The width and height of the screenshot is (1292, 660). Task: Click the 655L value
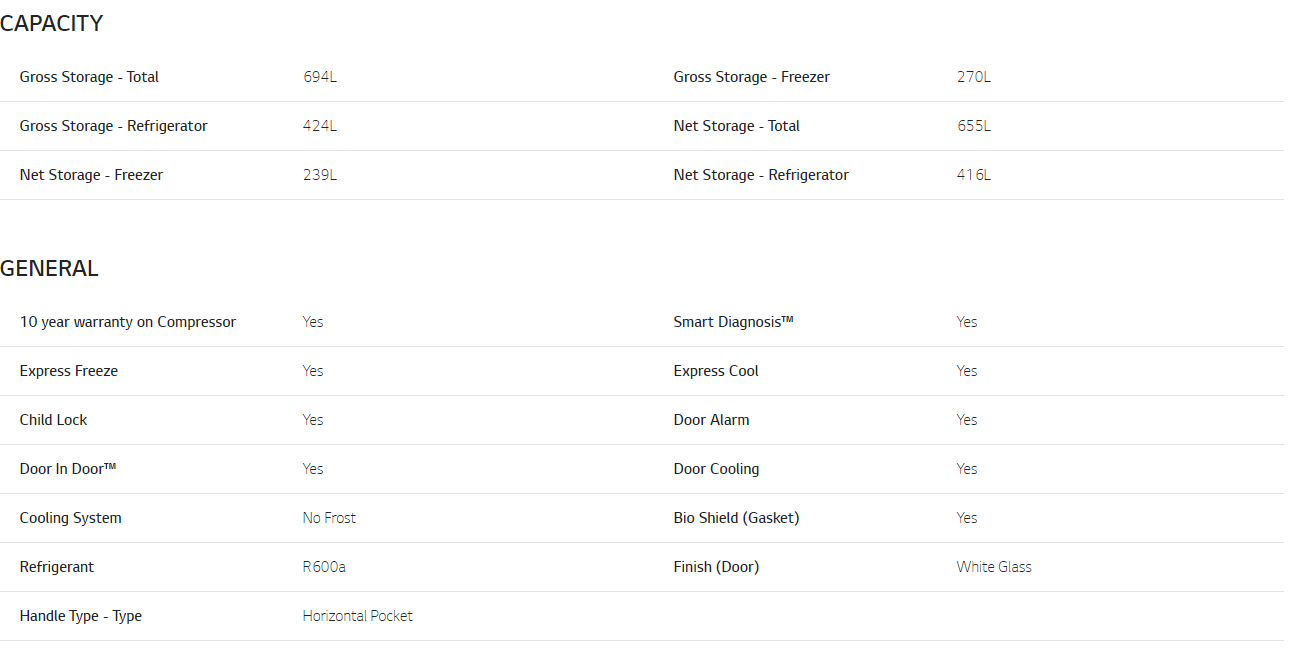[973, 126]
